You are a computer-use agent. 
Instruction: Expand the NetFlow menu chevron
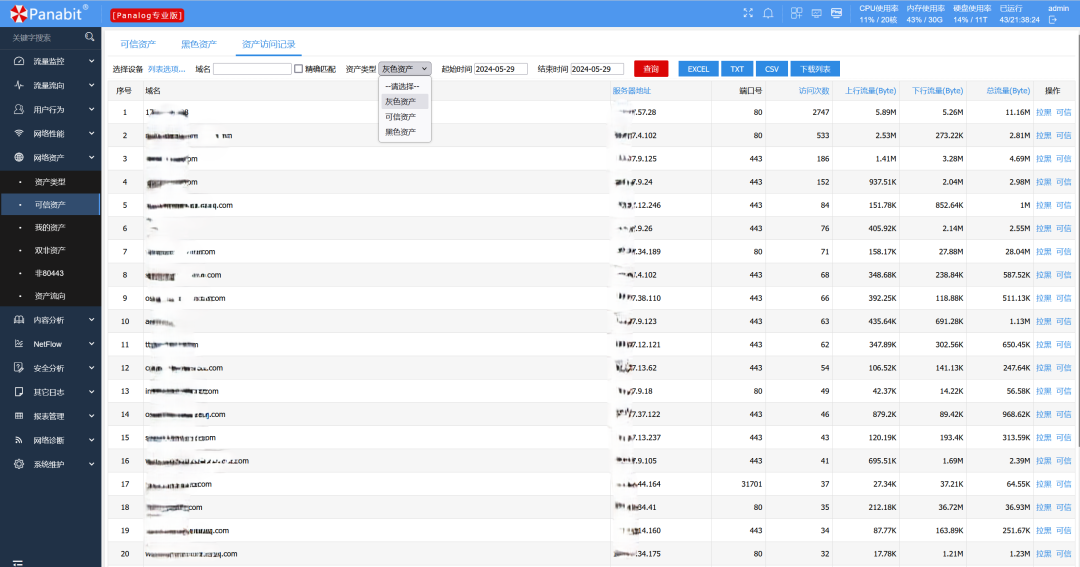[92, 344]
